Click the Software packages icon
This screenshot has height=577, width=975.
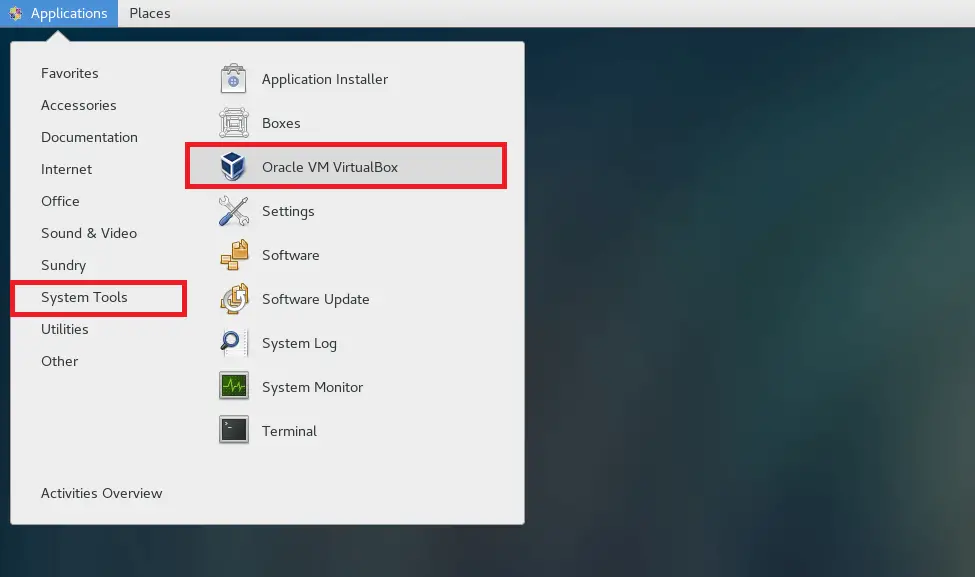tap(234, 255)
